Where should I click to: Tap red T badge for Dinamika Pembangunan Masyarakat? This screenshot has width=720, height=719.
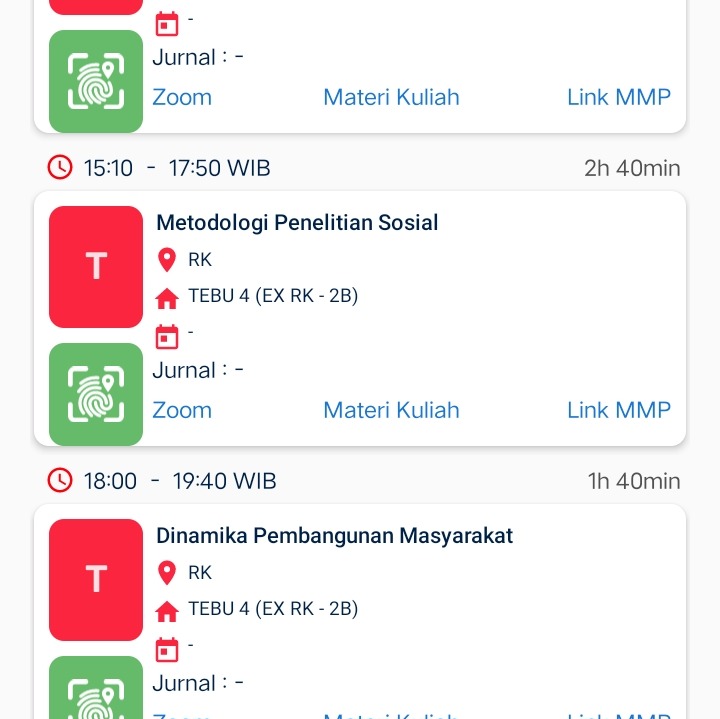[x=96, y=580]
